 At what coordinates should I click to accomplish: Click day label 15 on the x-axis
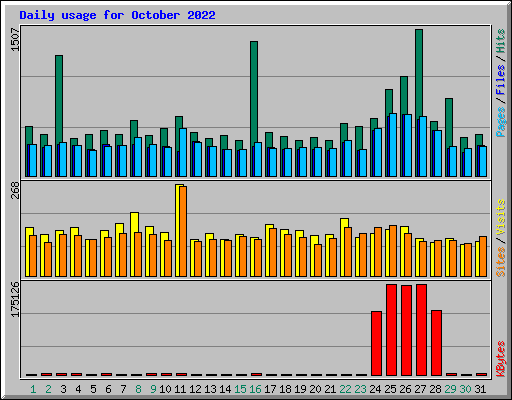coord(240,389)
